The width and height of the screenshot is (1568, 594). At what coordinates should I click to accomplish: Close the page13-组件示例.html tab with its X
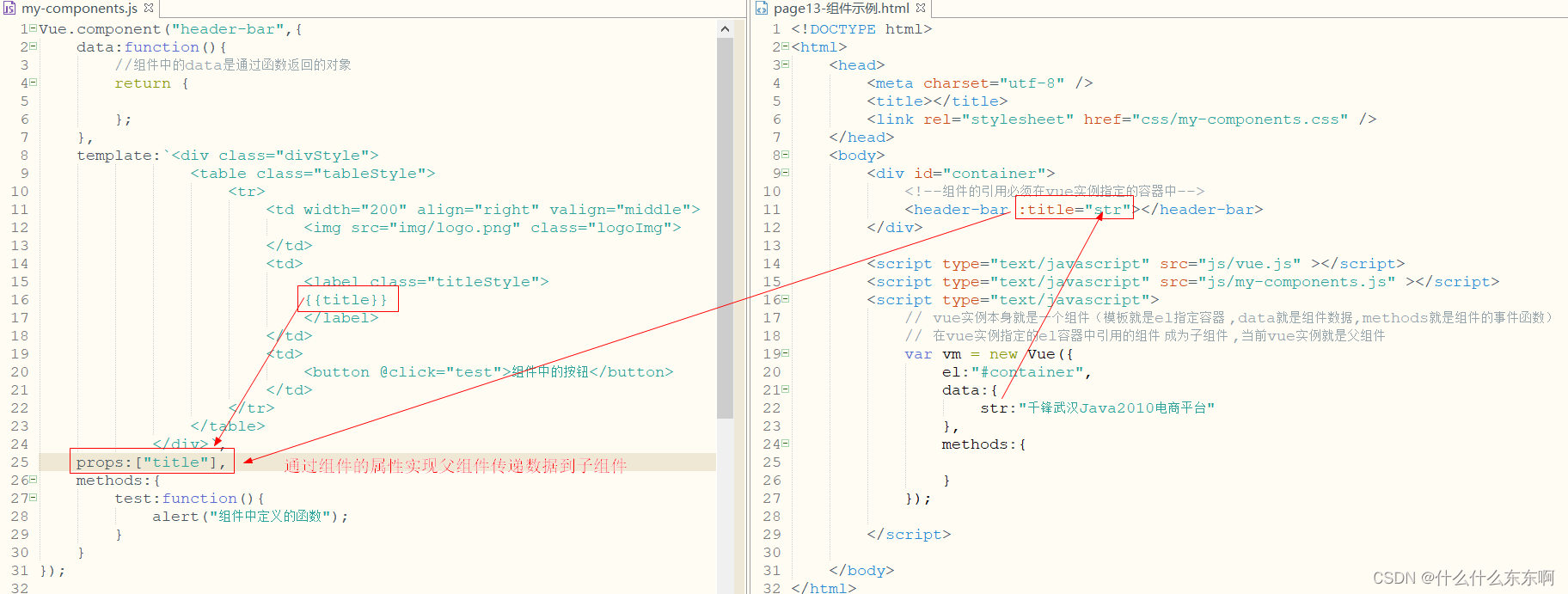pos(920,8)
